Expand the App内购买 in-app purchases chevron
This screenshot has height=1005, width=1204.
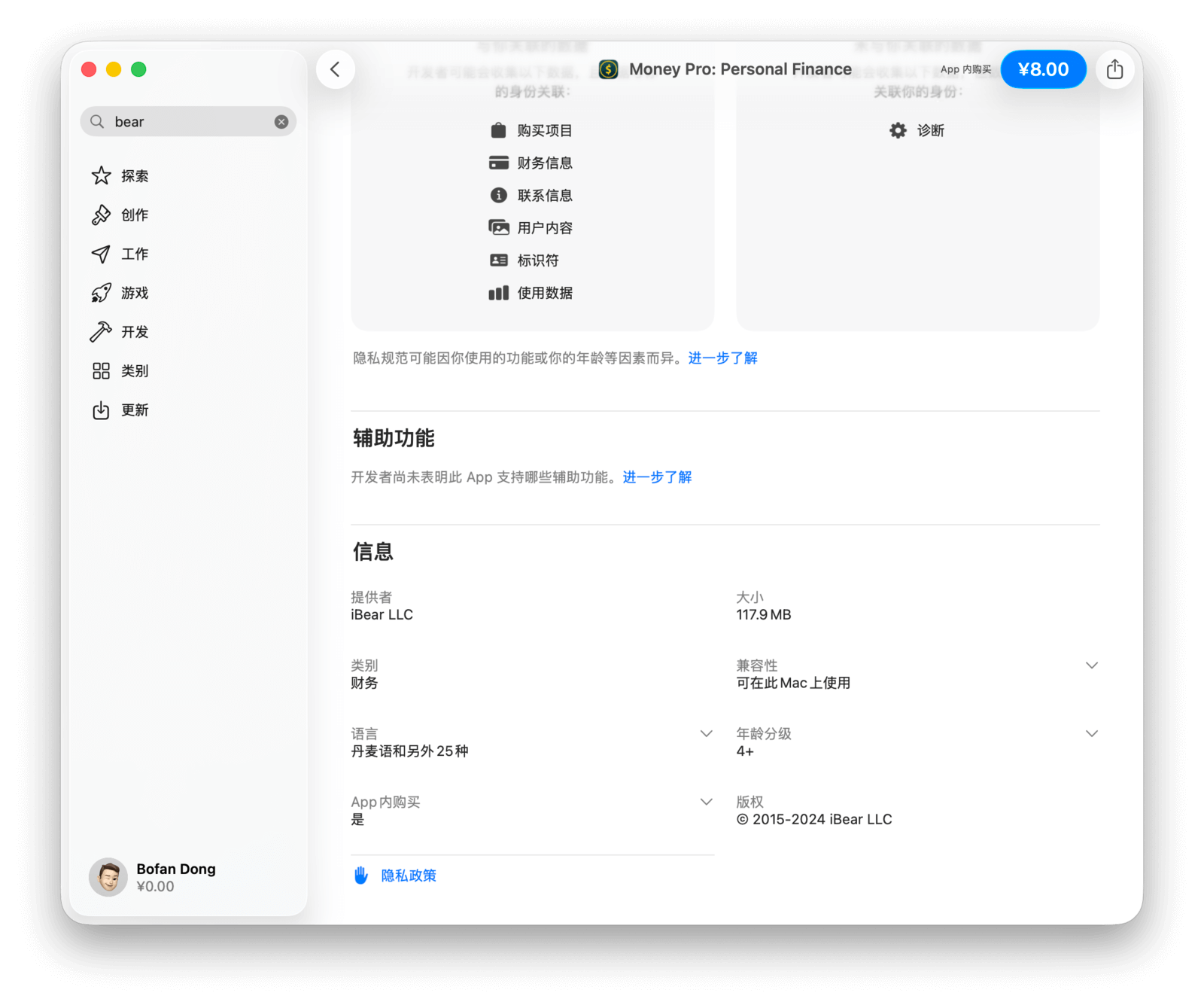point(706,802)
